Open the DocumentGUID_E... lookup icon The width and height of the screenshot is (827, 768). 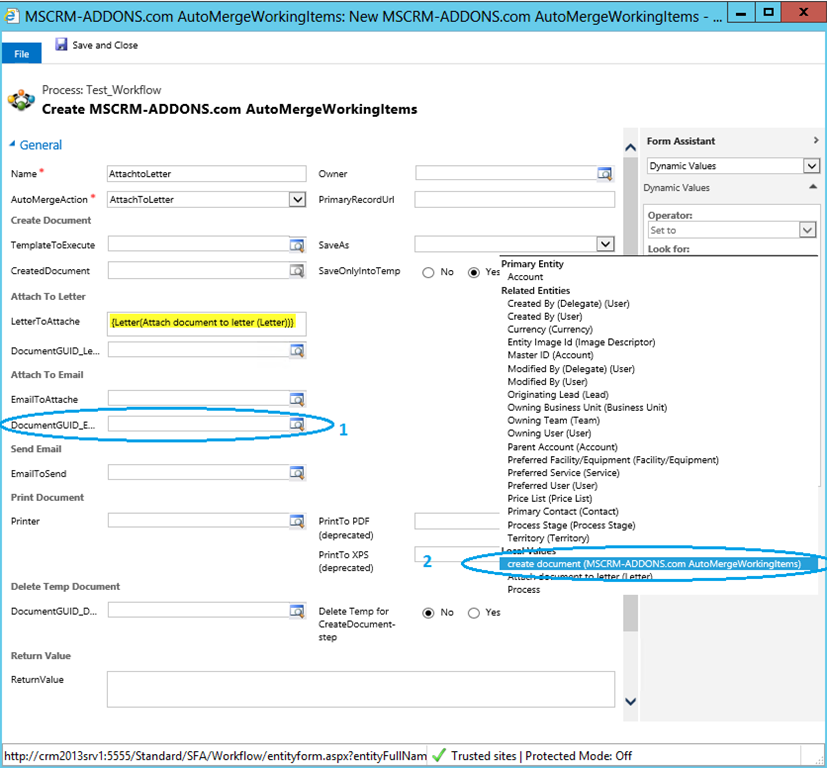coord(297,424)
